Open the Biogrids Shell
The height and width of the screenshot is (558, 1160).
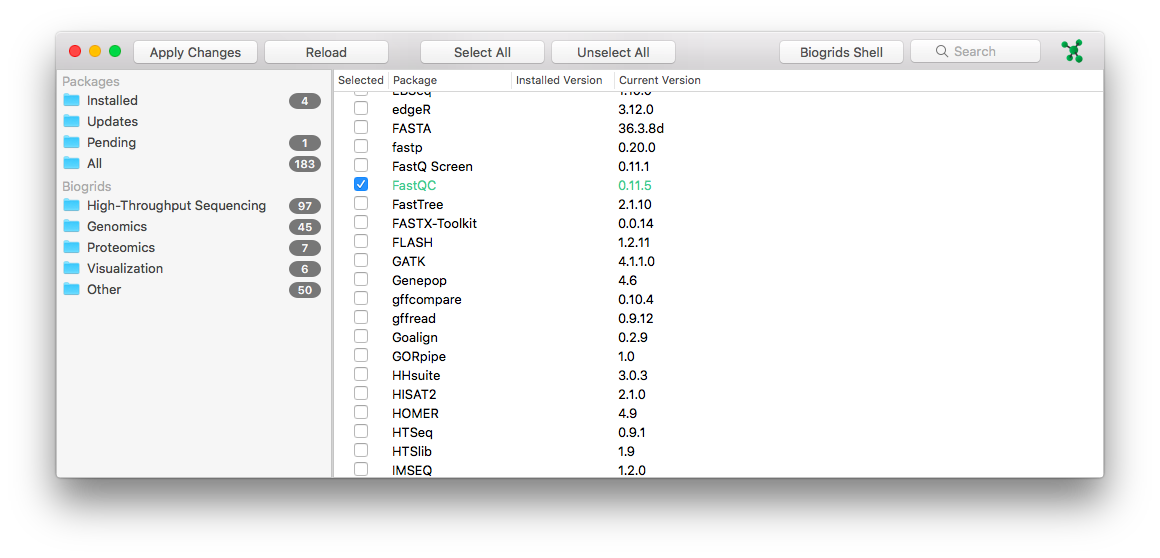841,52
